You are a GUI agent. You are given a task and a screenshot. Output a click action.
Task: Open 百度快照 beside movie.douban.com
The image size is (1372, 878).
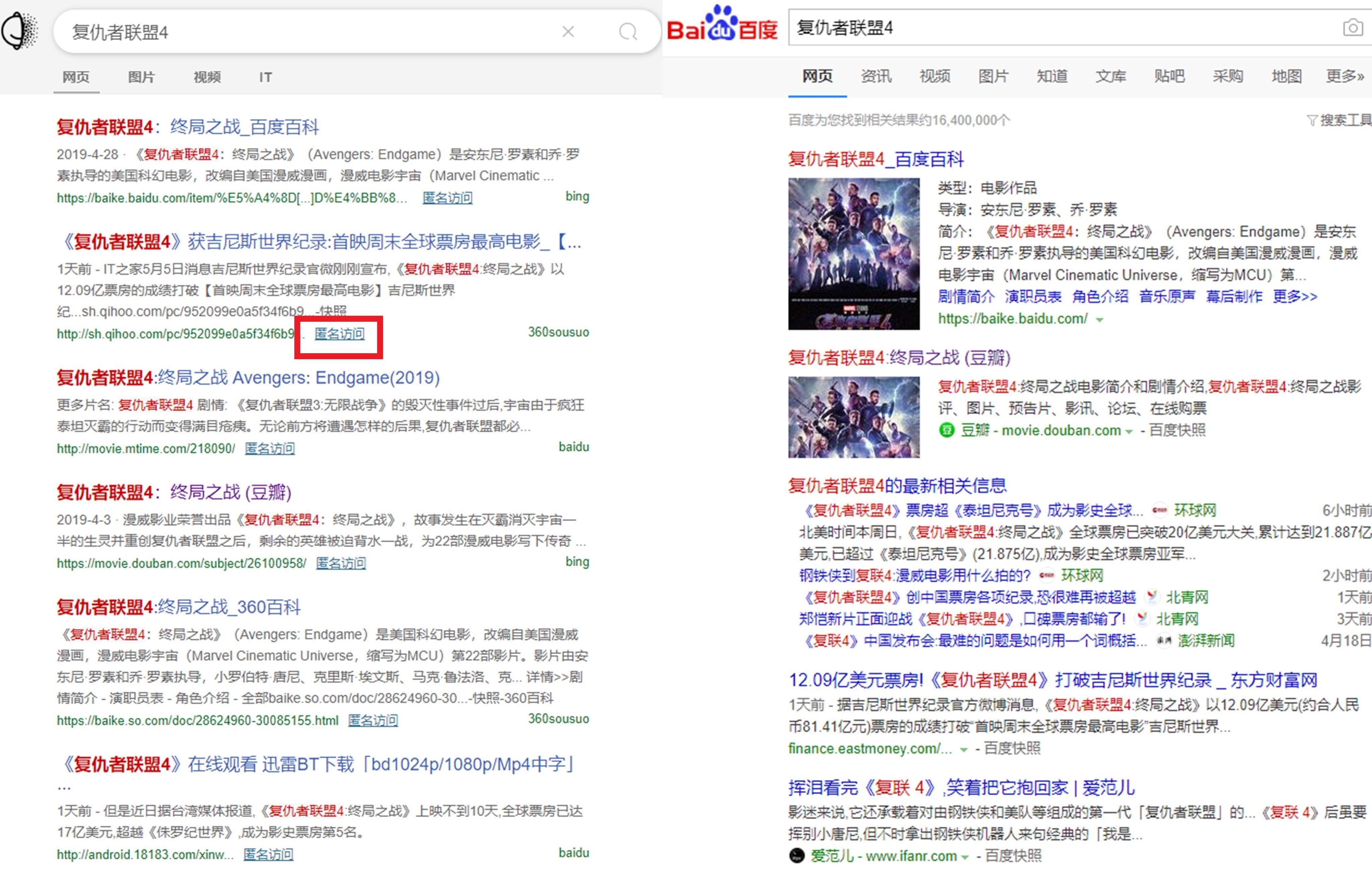pyautogui.click(x=1177, y=430)
